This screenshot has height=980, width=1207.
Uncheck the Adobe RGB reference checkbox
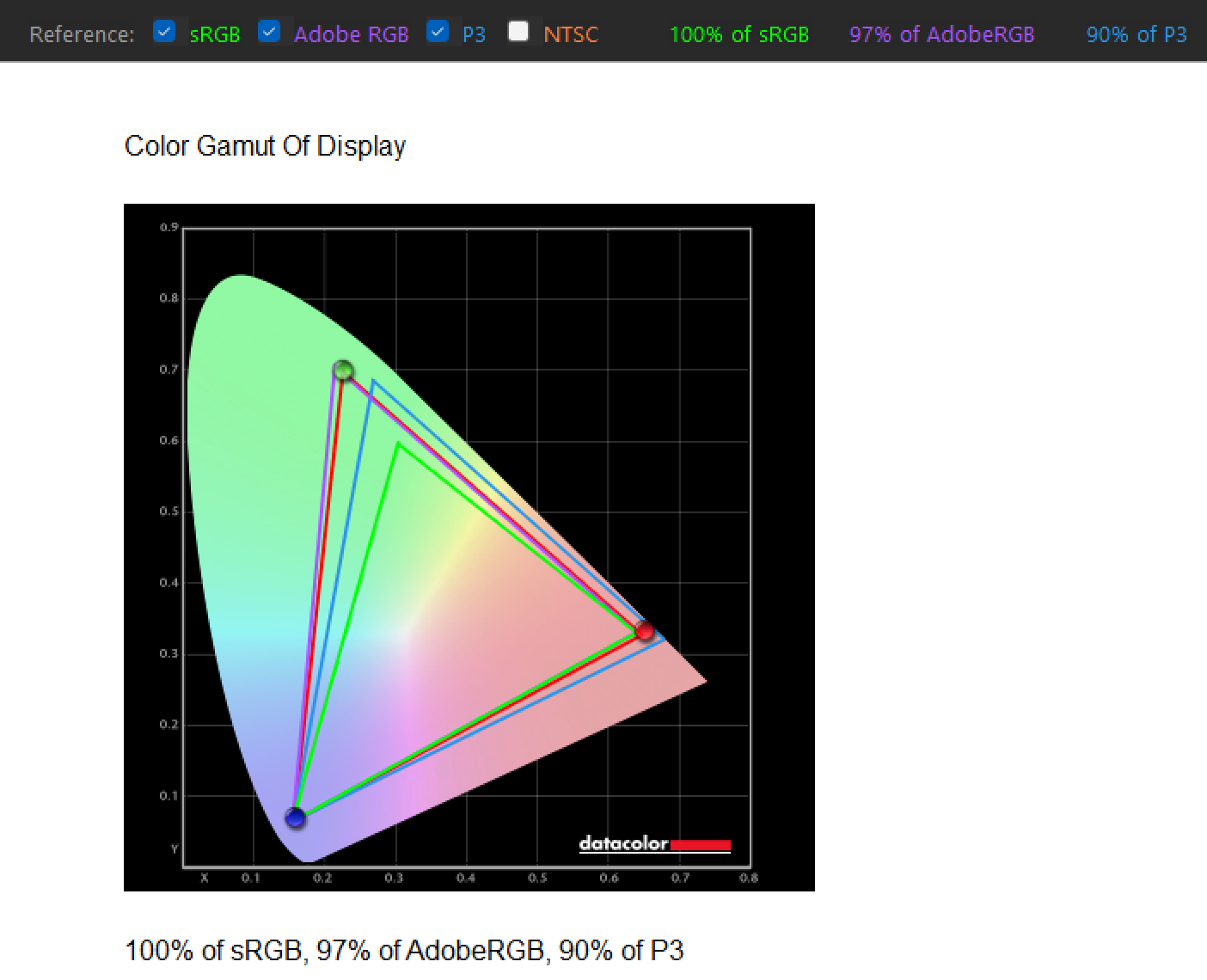pyautogui.click(x=269, y=32)
